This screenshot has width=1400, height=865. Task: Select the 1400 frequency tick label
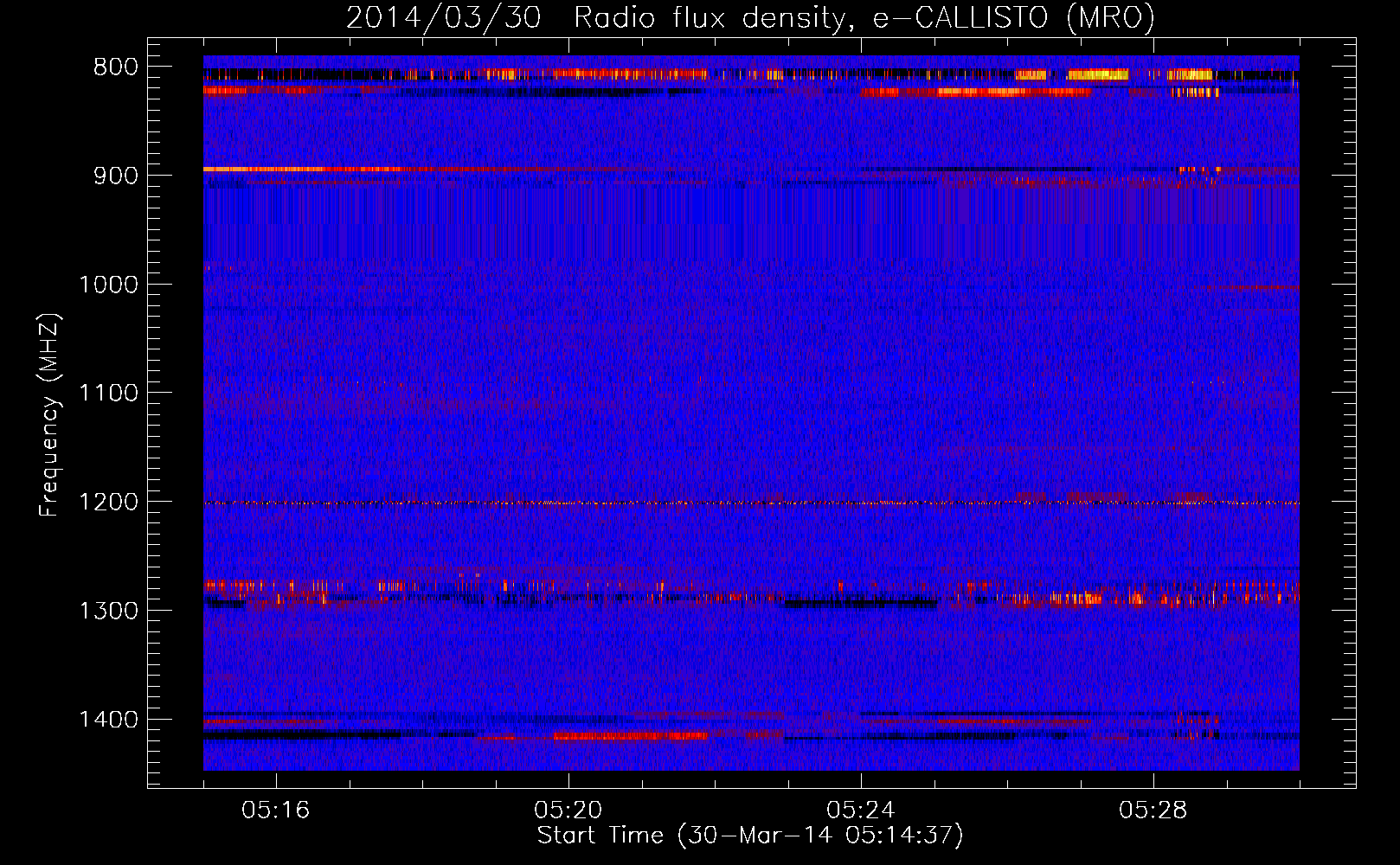(x=108, y=720)
